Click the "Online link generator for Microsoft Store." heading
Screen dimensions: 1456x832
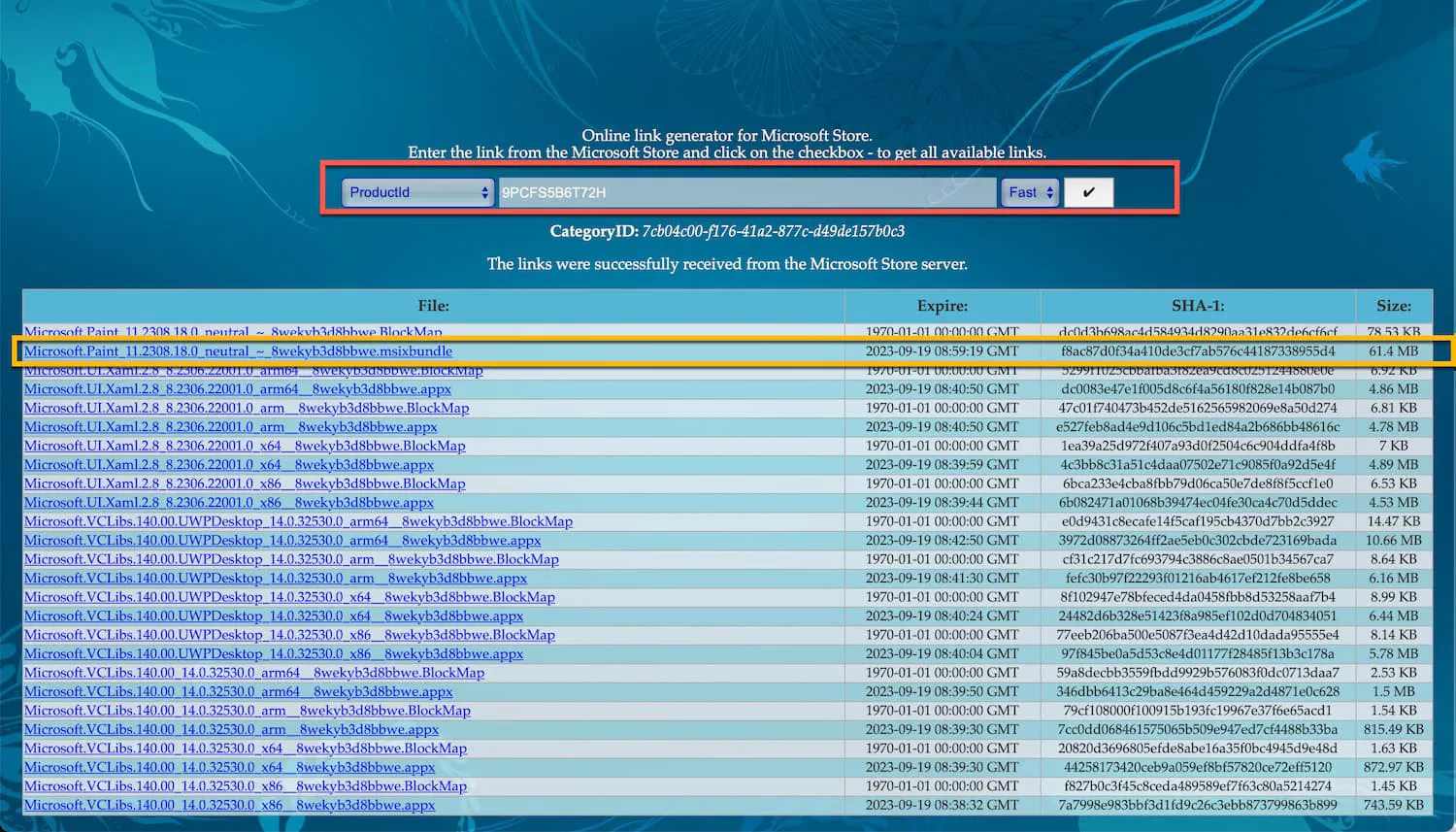point(727,136)
